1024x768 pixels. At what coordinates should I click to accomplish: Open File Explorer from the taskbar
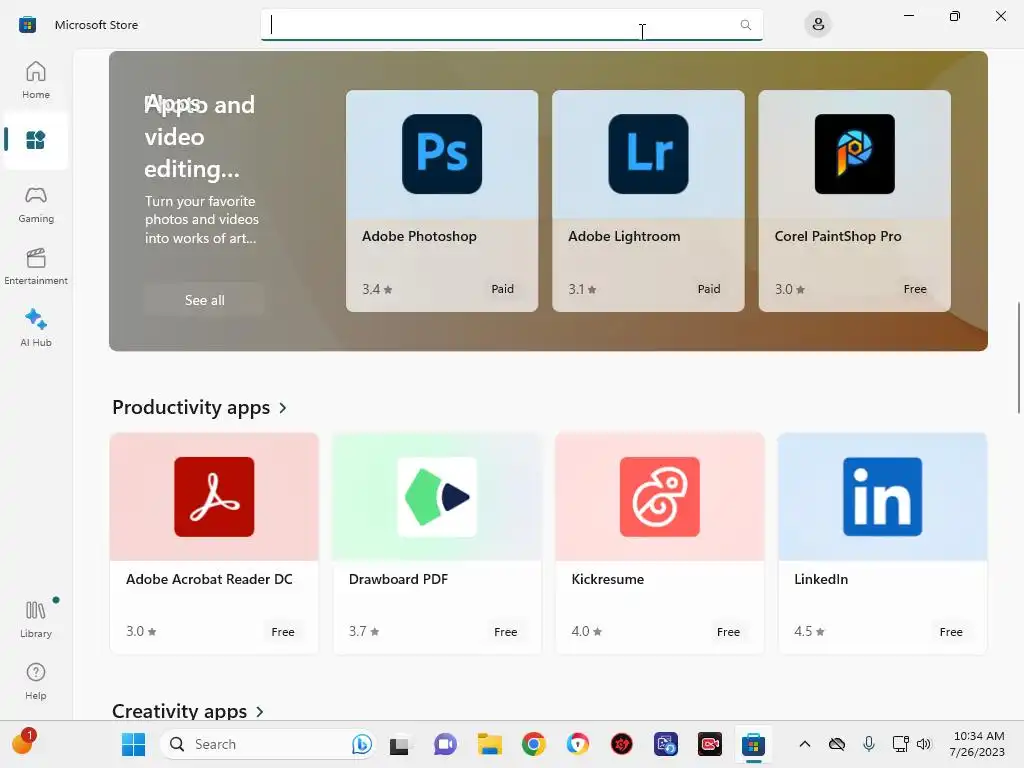489,744
